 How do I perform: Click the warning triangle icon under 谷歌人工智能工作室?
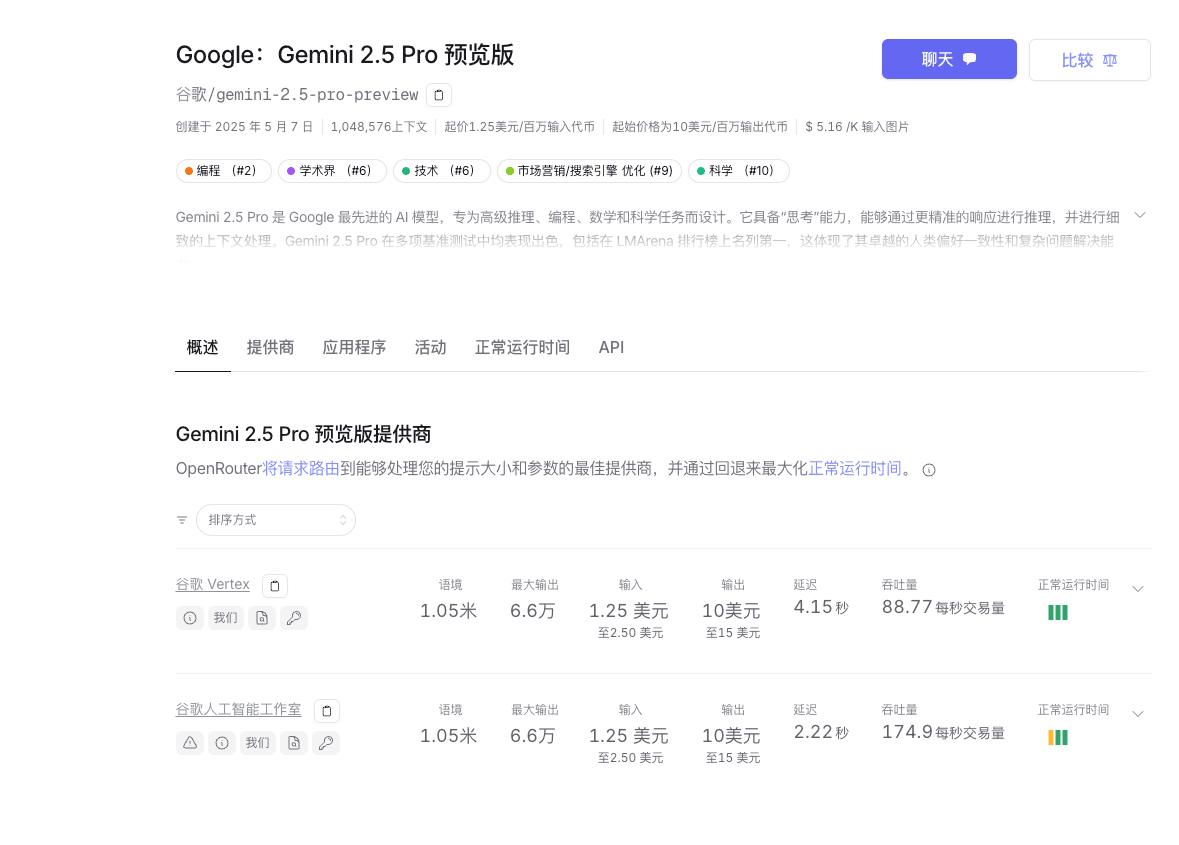click(190, 743)
